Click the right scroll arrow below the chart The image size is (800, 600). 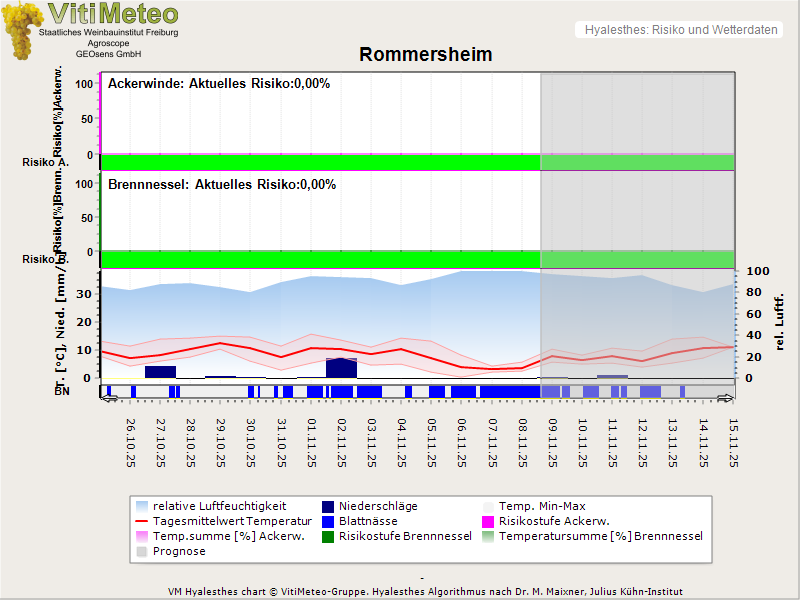pyautogui.click(x=726, y=399)
